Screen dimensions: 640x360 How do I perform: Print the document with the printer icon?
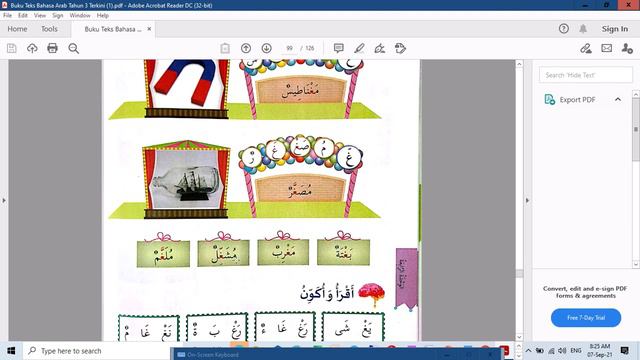click(52, 48)
